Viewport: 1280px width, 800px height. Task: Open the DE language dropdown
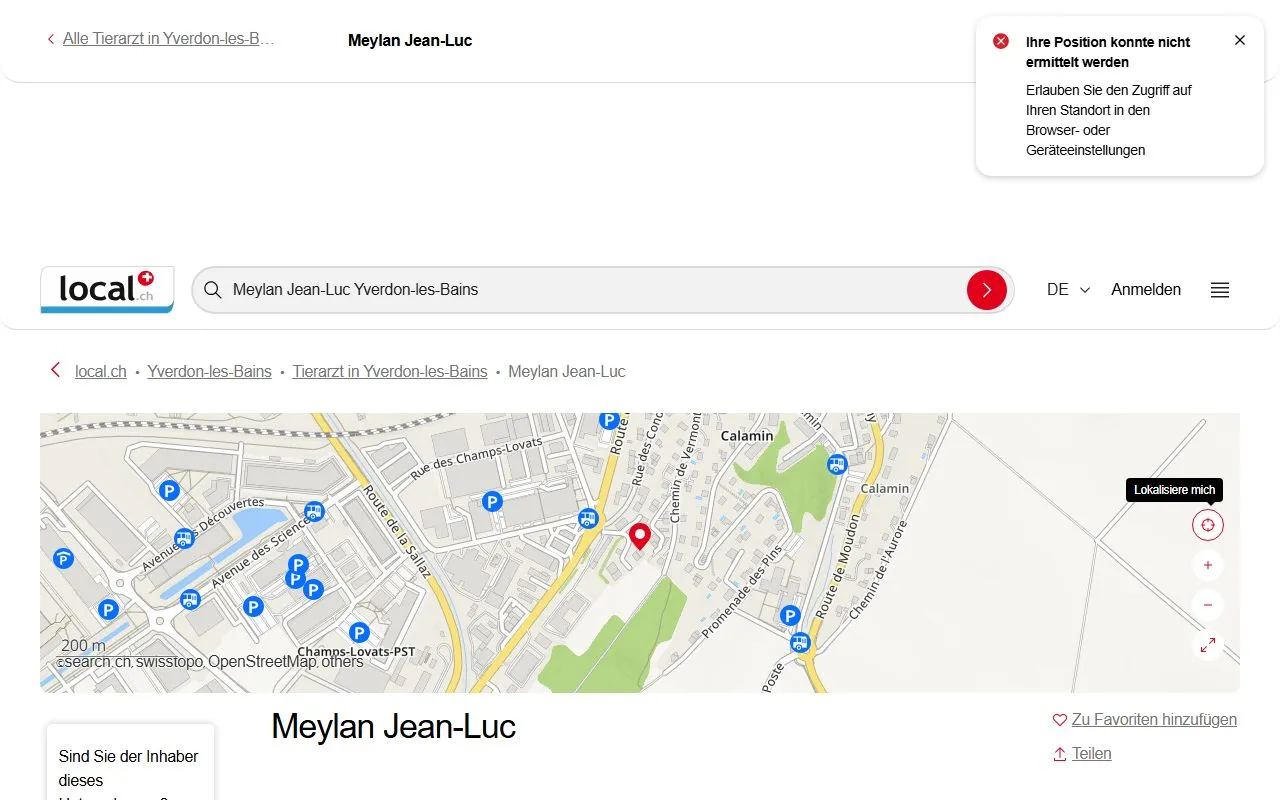point(1066,290)
